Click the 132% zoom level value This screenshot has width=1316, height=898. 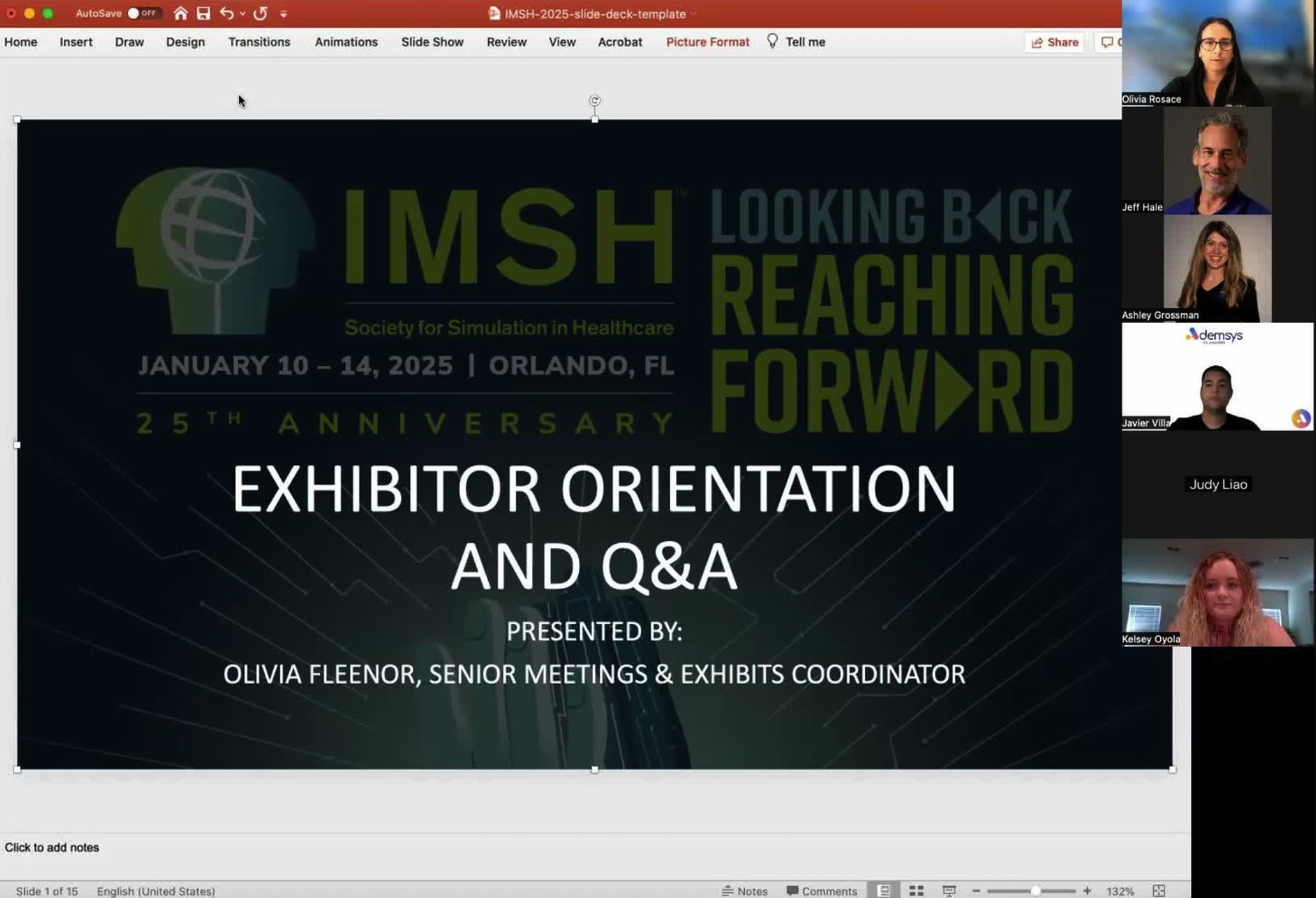[x=1120, y=891]
